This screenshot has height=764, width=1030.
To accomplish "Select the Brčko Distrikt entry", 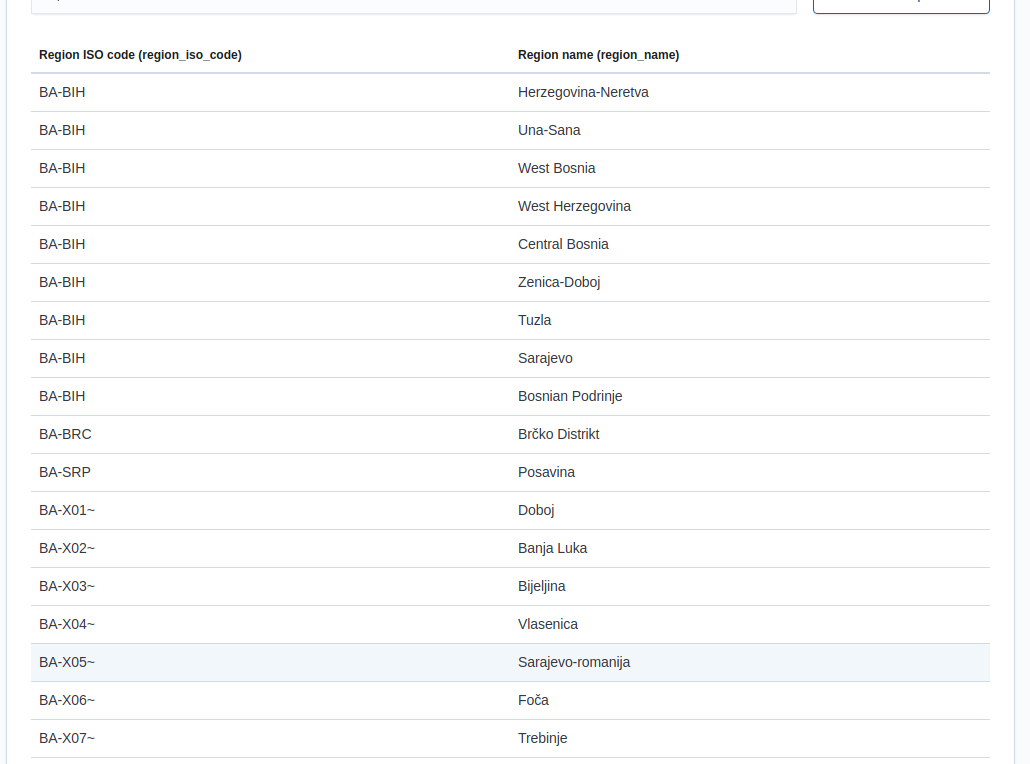I will click(558, 434).
